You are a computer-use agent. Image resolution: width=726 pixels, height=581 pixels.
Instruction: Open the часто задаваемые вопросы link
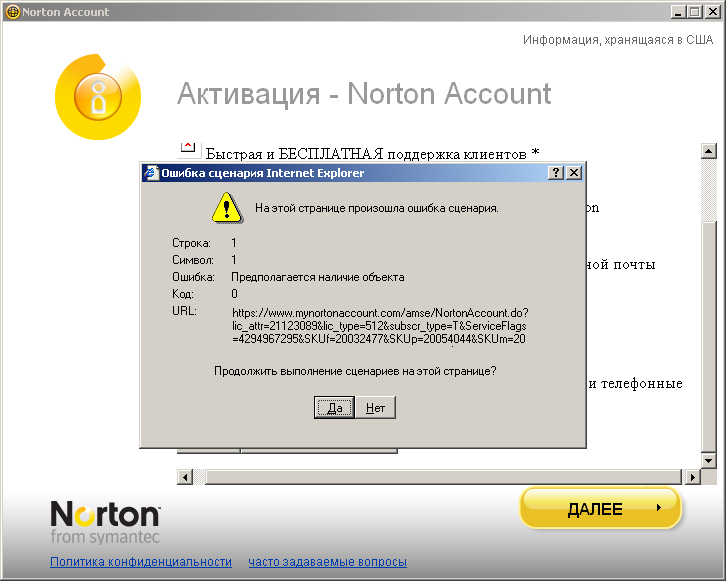pyautogui.click(x=327, y=562)
